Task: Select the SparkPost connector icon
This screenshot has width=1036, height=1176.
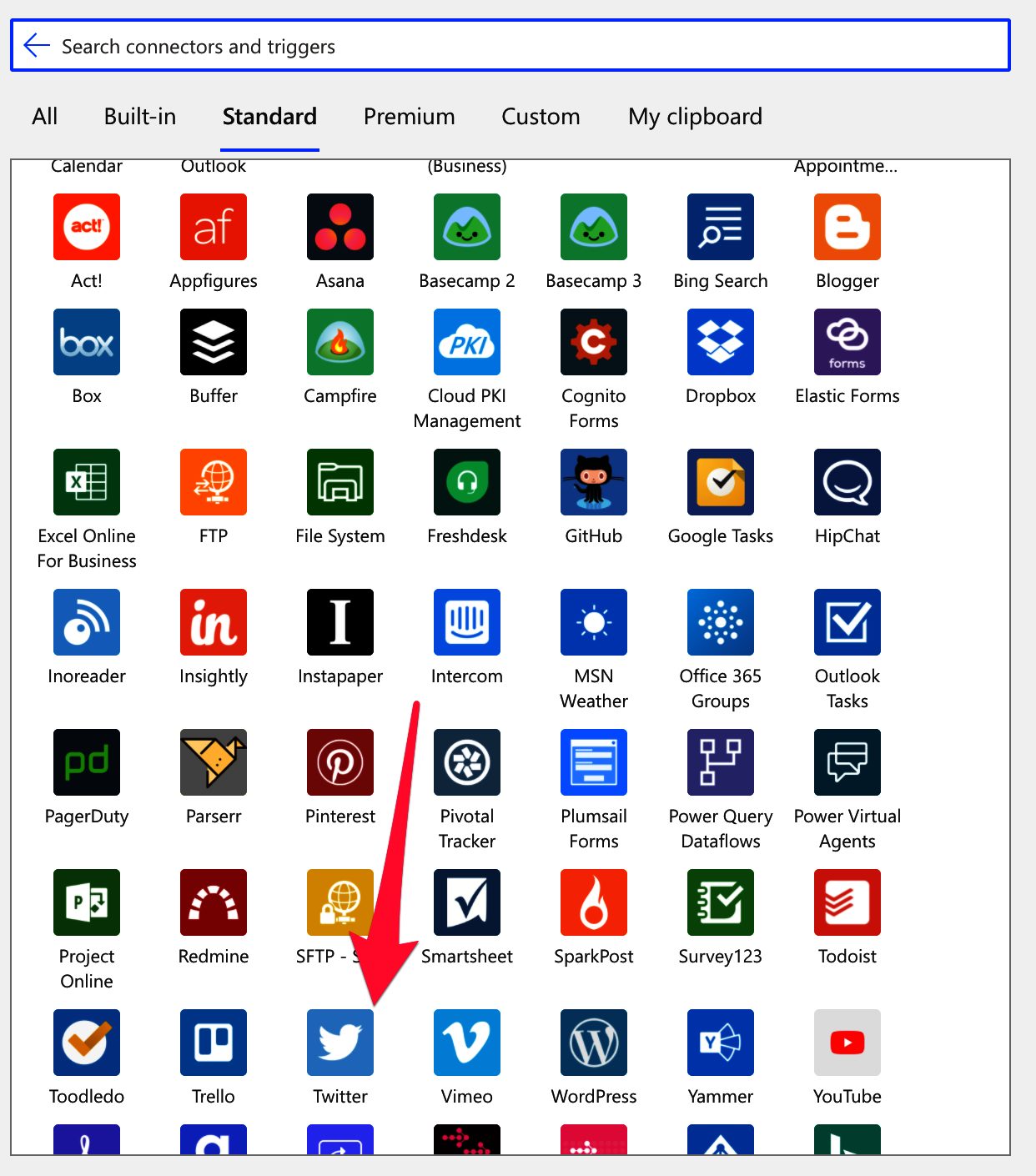Action: (594, 902)
